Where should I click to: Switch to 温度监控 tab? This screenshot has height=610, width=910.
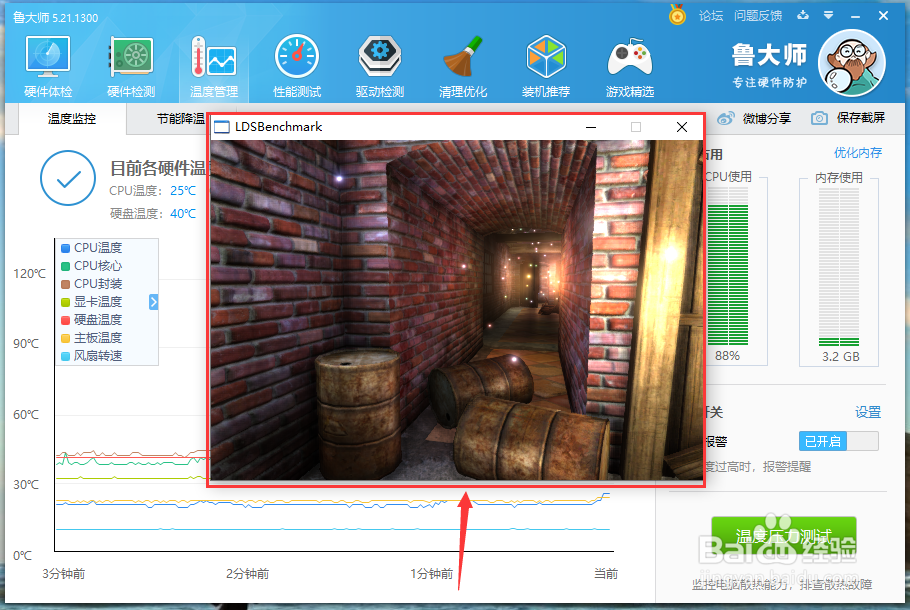click(72, 119)
